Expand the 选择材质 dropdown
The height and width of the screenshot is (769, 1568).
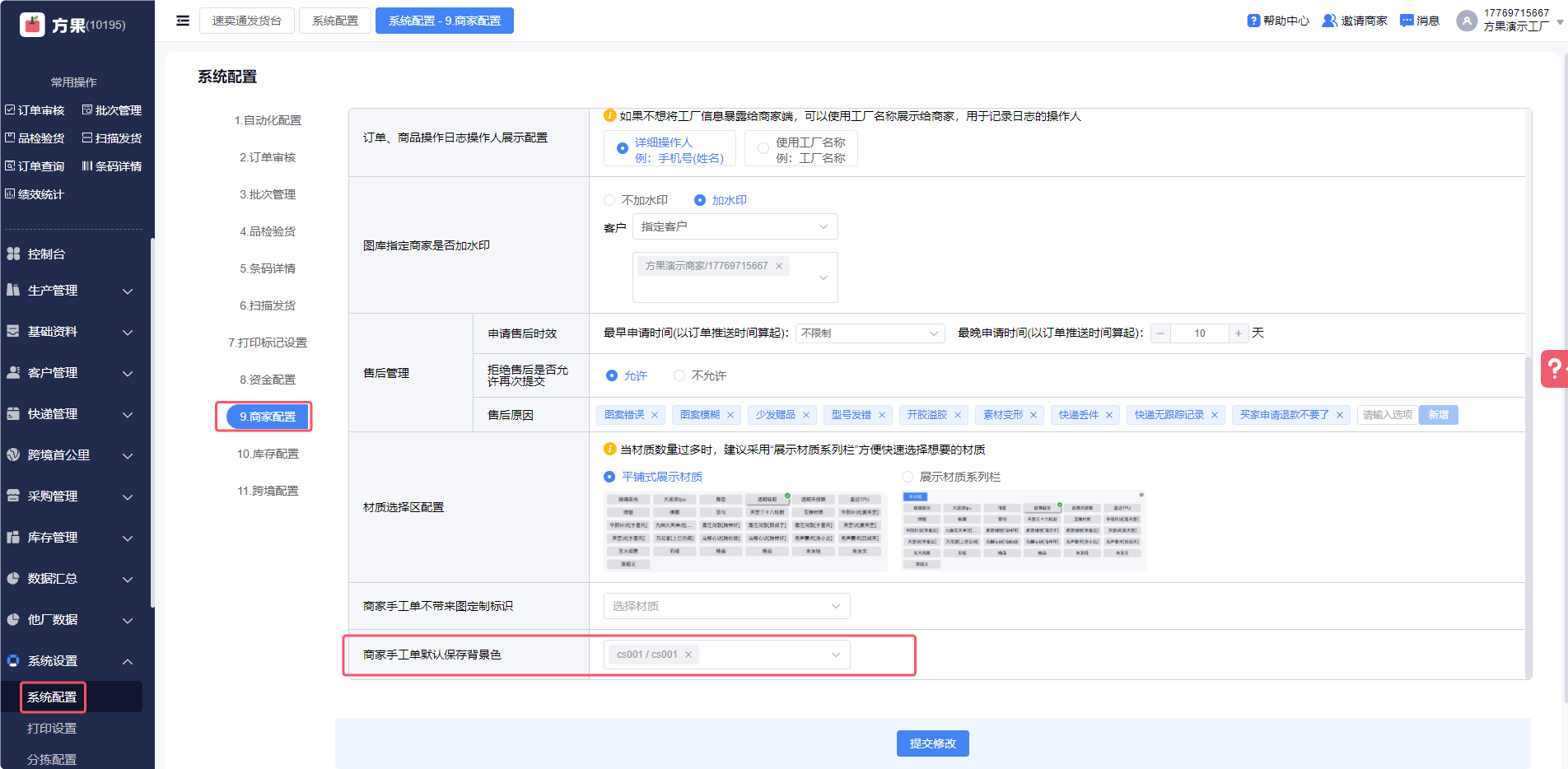(726, 606)
